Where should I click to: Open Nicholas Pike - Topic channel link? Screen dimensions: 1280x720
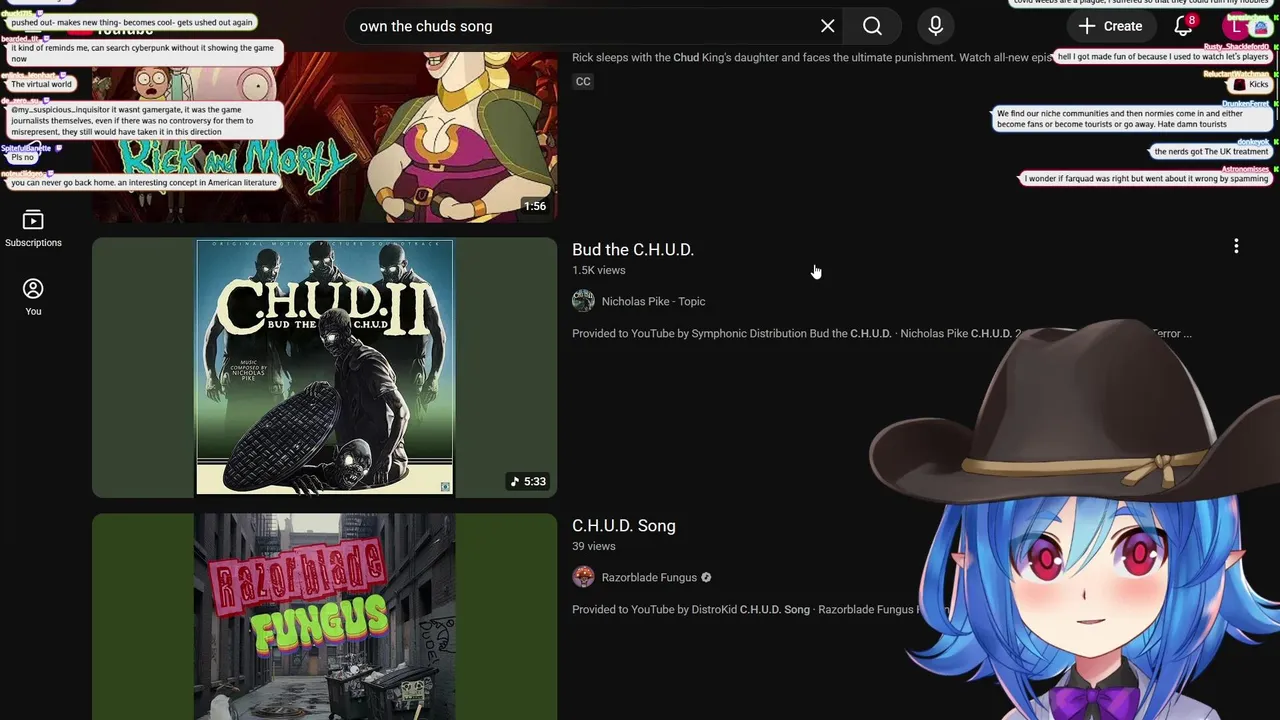653,301
